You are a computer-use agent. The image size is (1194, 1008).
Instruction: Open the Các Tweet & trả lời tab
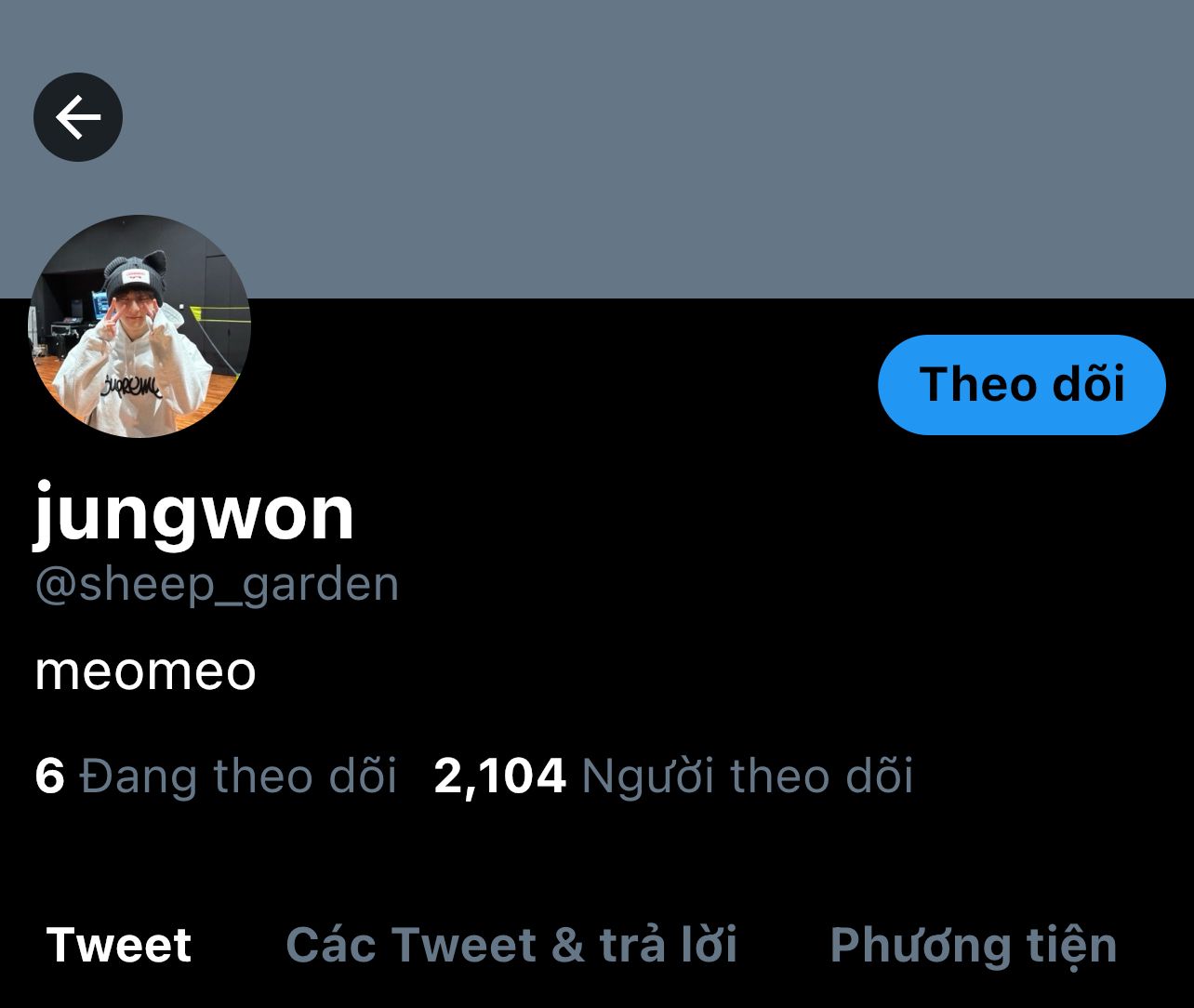tap(511, 946)
